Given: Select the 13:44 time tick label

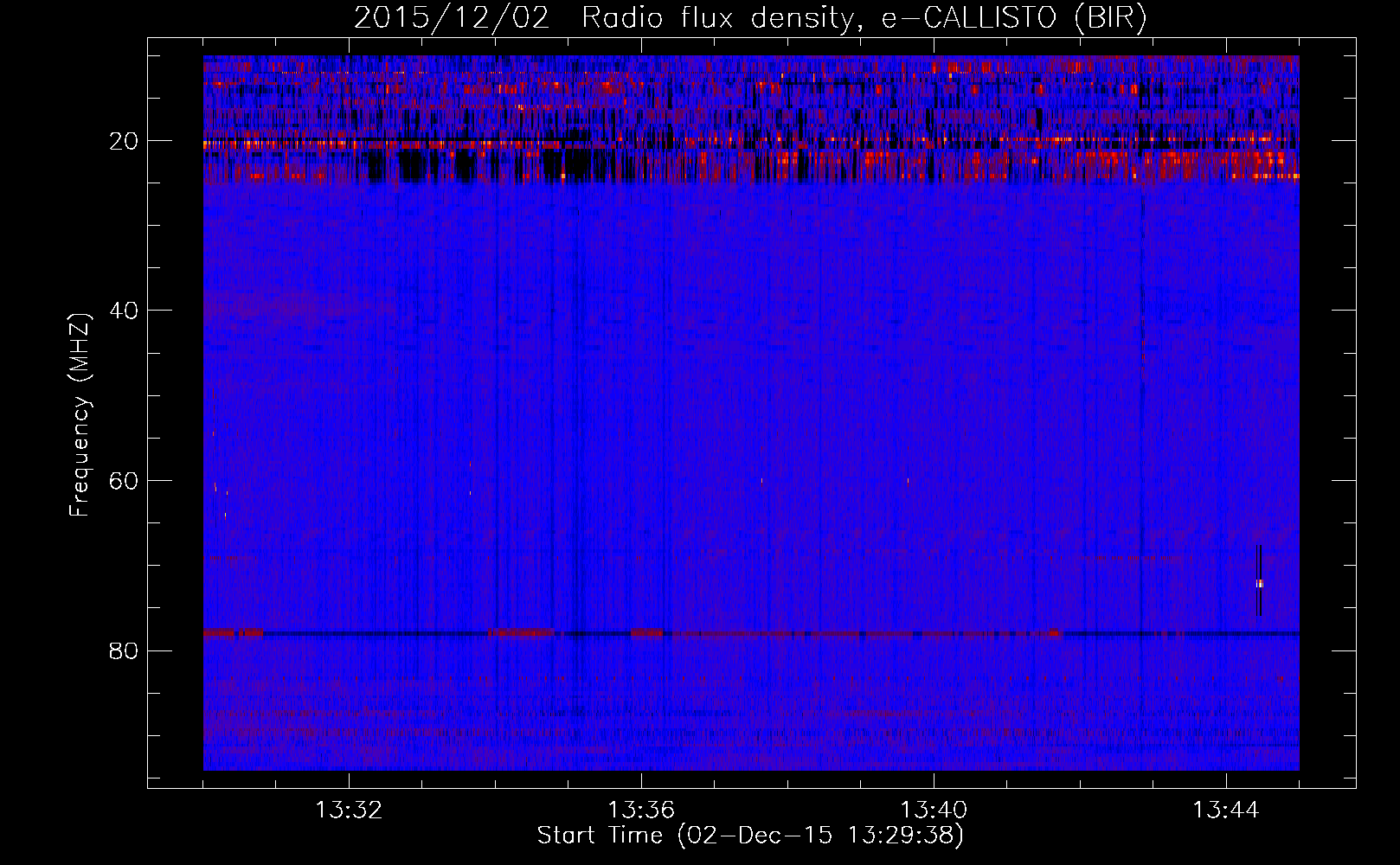Looking at the screenshot, I should (x=1226, y=811).
